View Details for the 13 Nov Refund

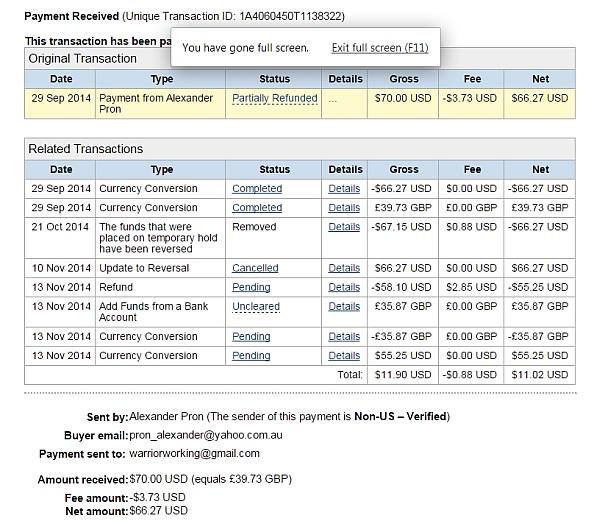[x=344, y=287]
